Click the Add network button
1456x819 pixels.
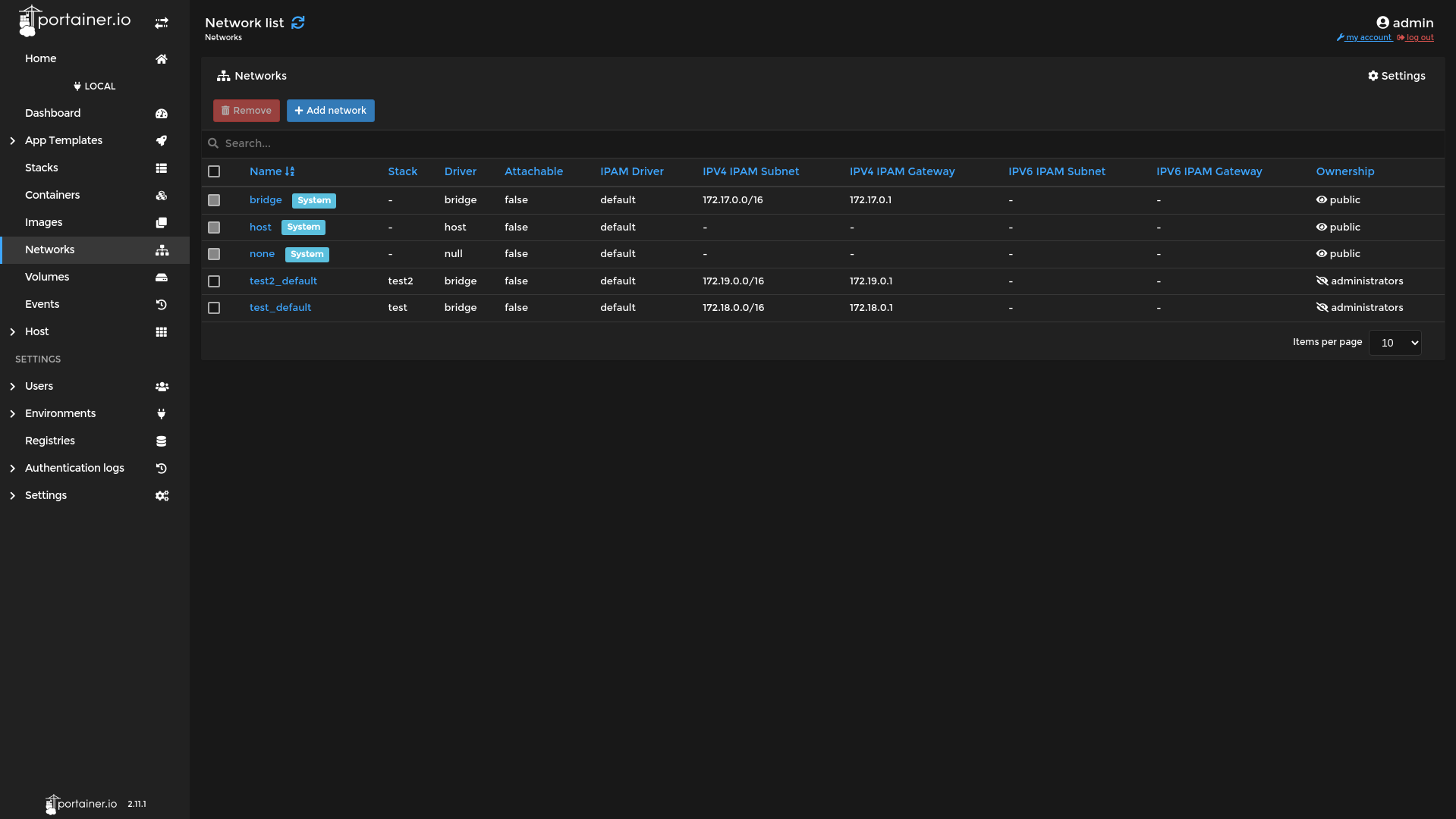[x=331, y=111]
